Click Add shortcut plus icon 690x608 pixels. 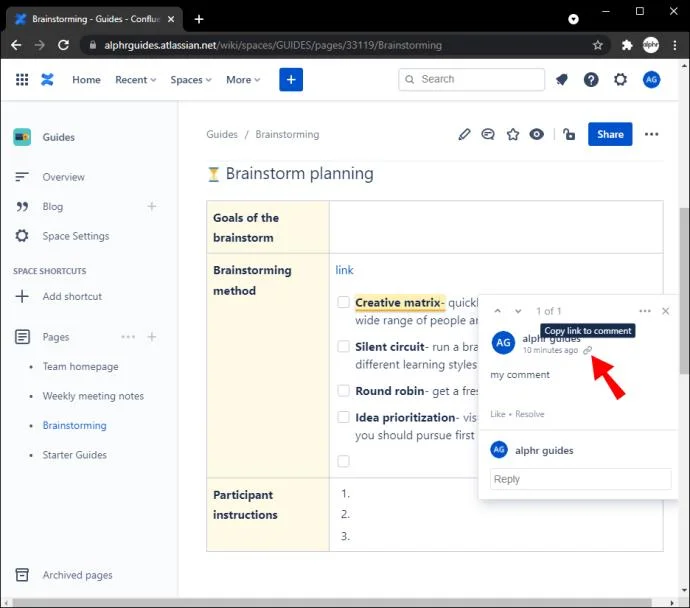point(22,296)
